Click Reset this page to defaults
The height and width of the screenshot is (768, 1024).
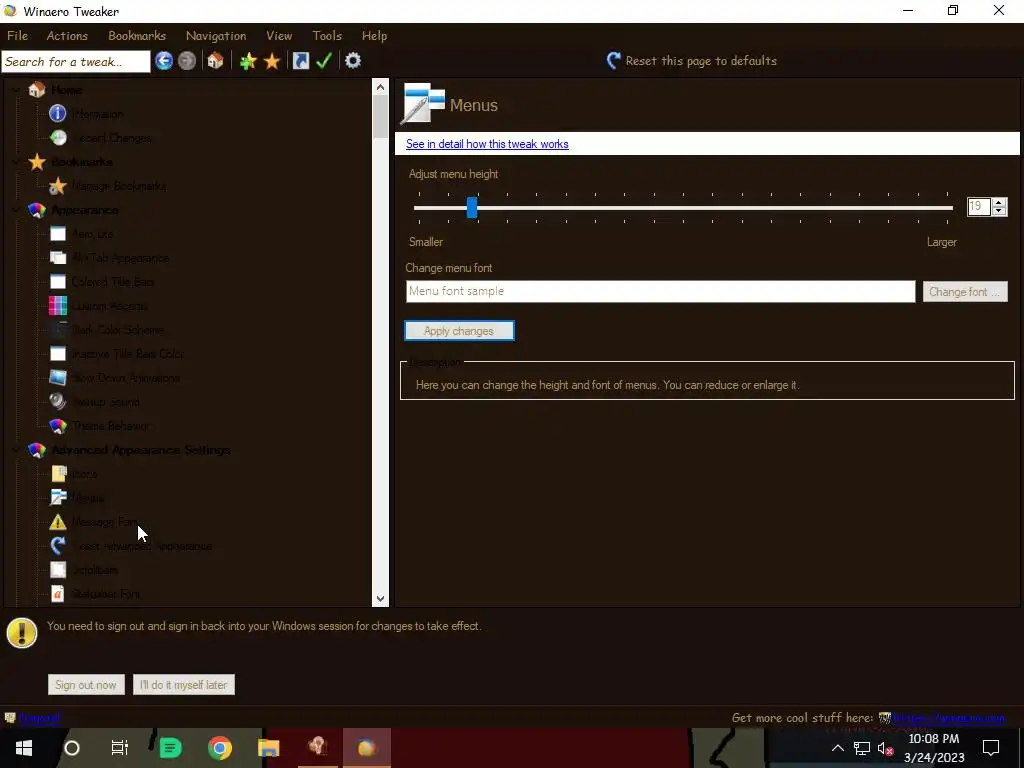click(692, 61)
